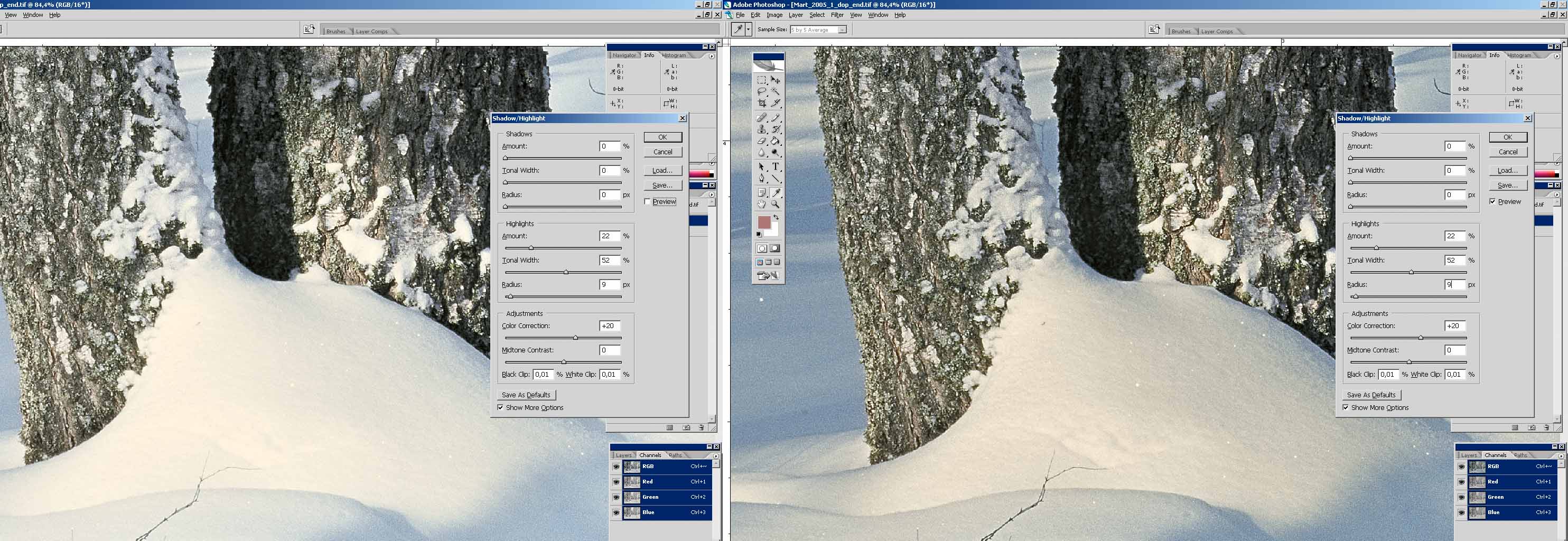Select the Eyedropper tool in toolbox
The image size is (1568, 541).
776,193
